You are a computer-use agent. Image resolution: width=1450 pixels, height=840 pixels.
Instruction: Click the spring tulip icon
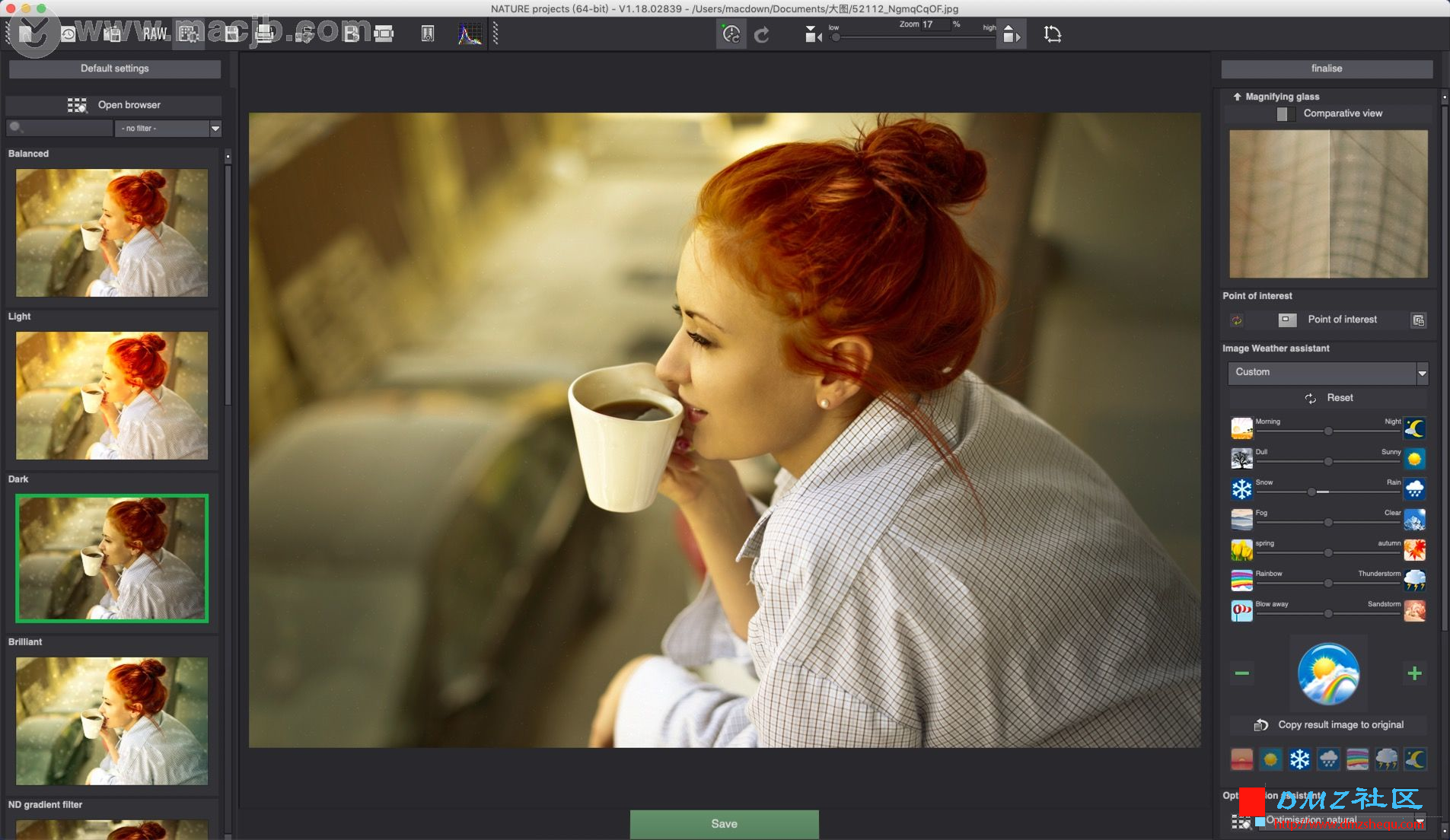coord(1241,549)
